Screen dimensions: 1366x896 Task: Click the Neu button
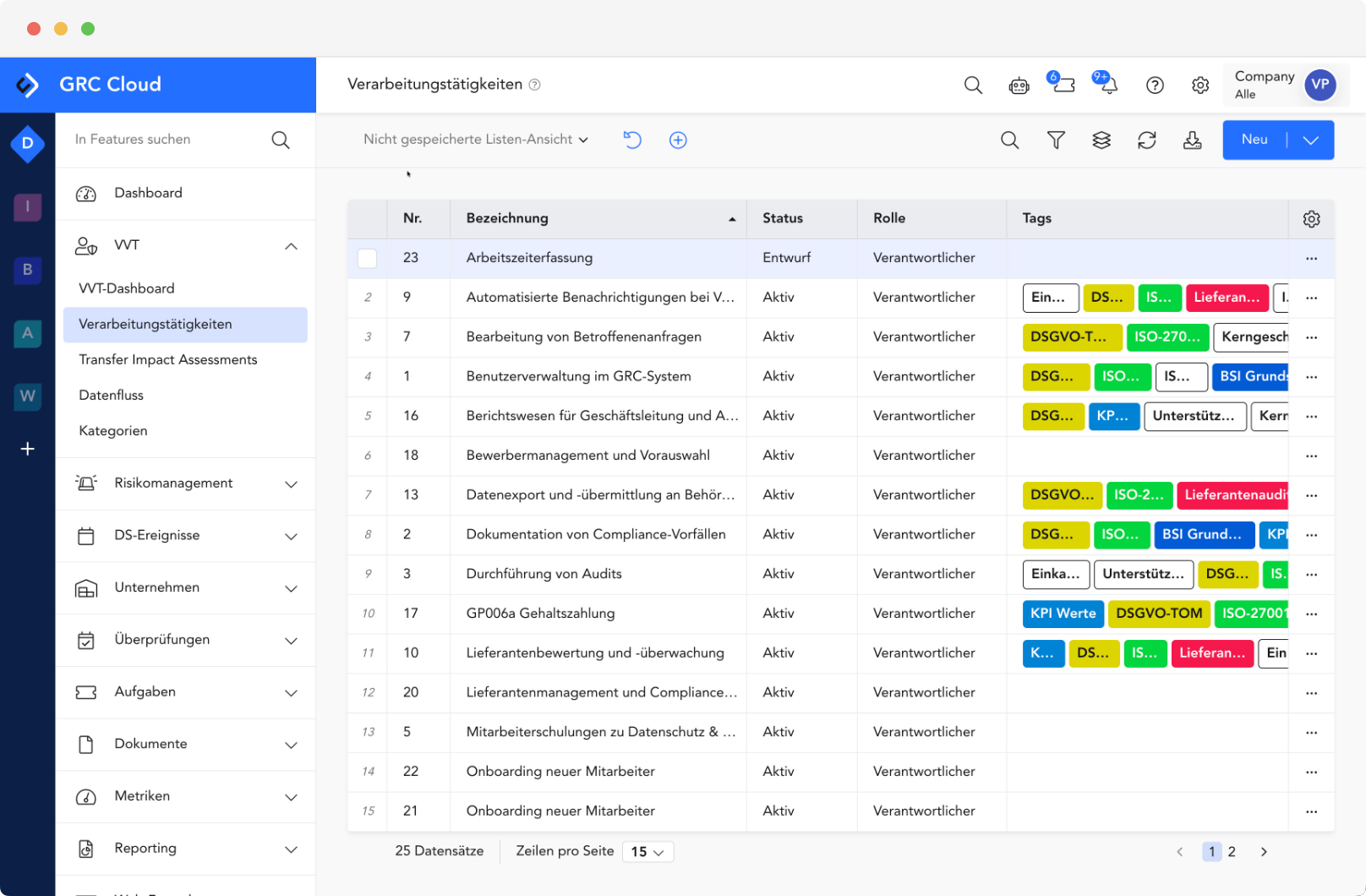point(1254,139)
